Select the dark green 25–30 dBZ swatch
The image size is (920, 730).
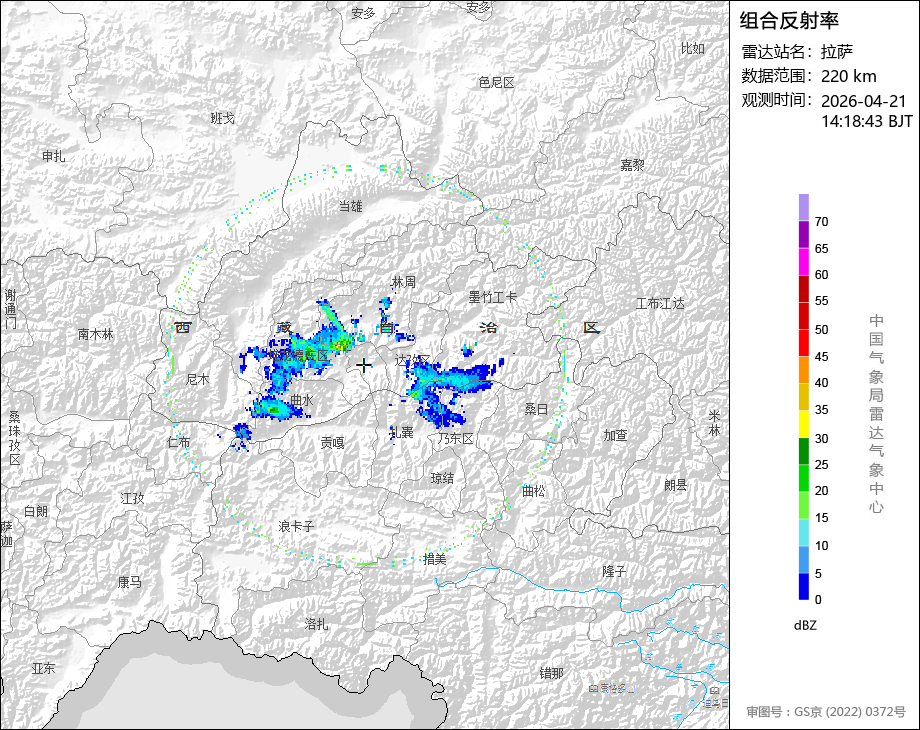[x=804, y=451]
